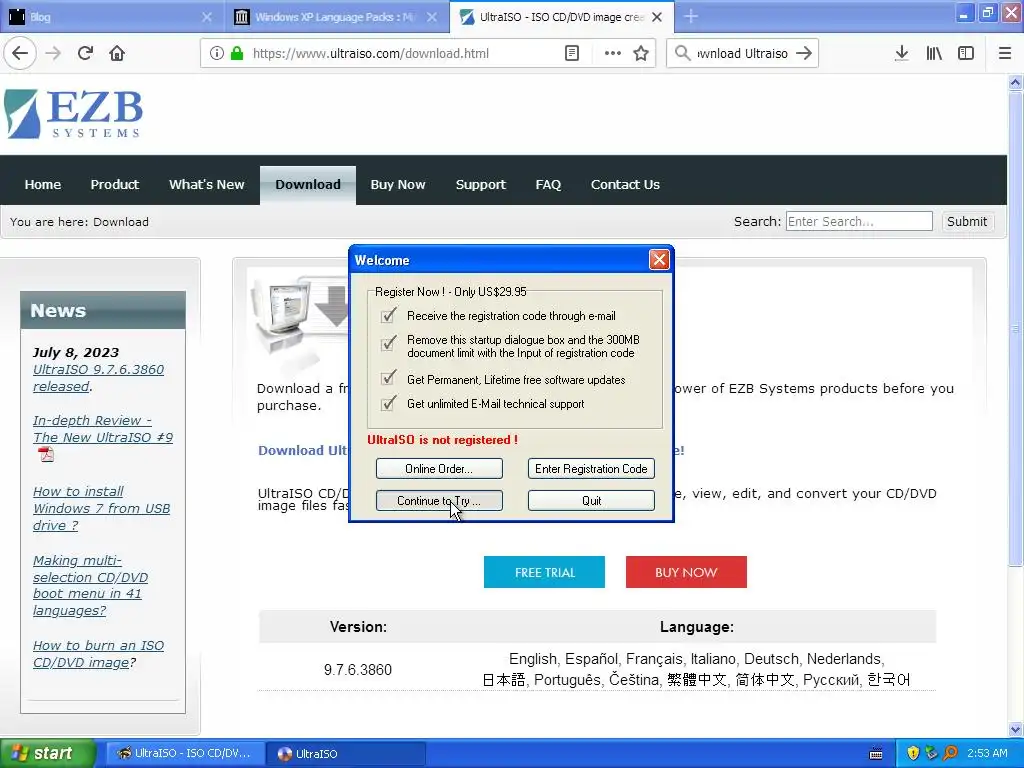Screen dimensions: 1024x768
Task: Open 'How to burn an ISO CD/DVD image' link
Action: pos(98,654)
